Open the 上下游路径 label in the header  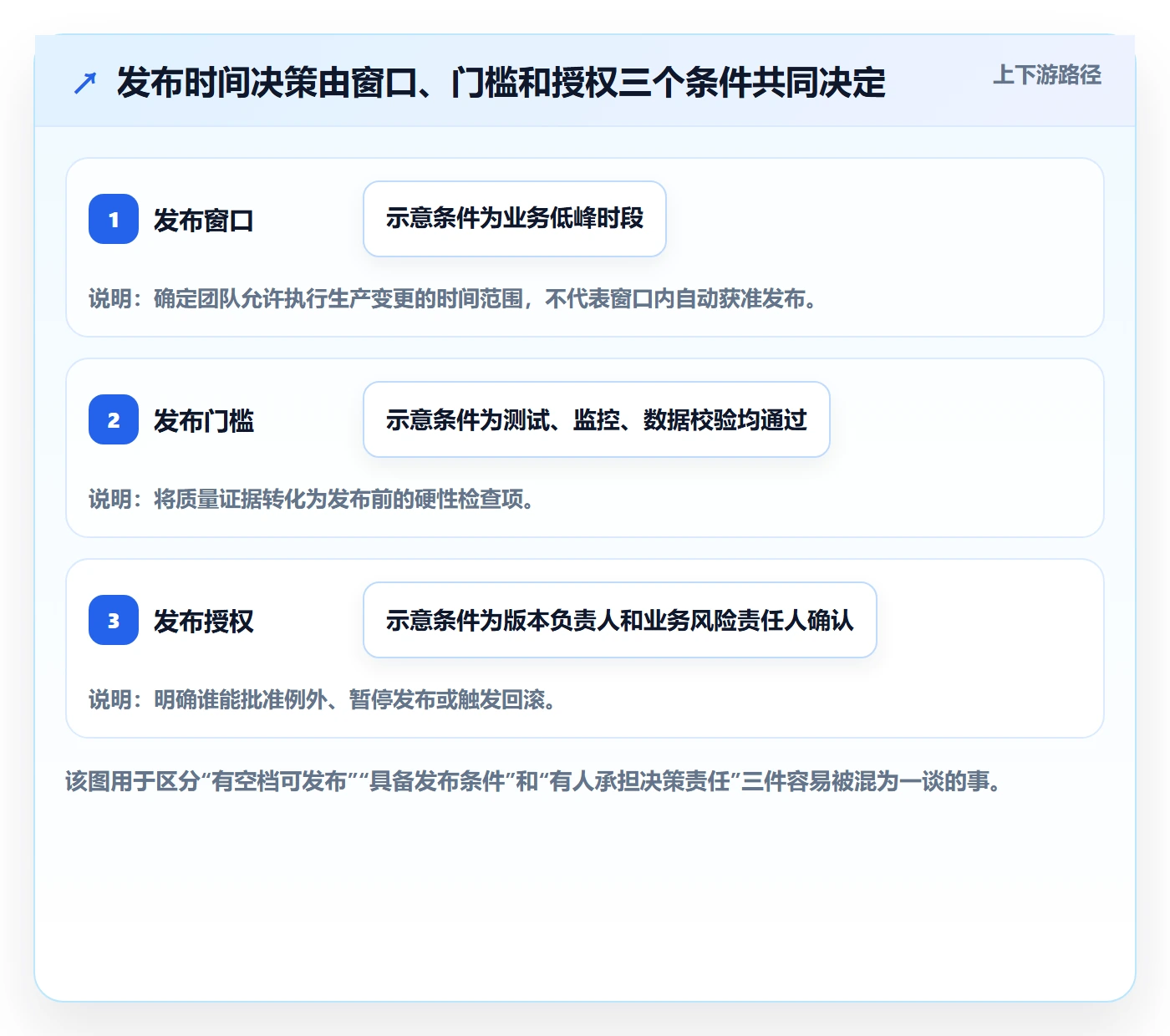click(x=1047, y=75)
